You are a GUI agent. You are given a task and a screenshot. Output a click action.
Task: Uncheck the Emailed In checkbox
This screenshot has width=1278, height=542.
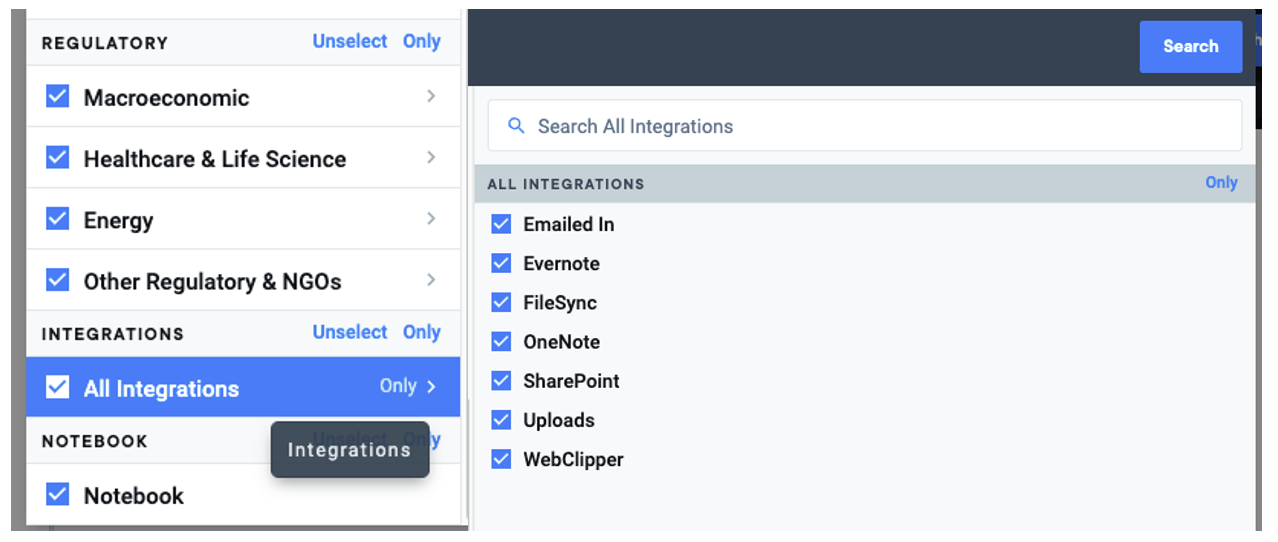click(501, 224)
